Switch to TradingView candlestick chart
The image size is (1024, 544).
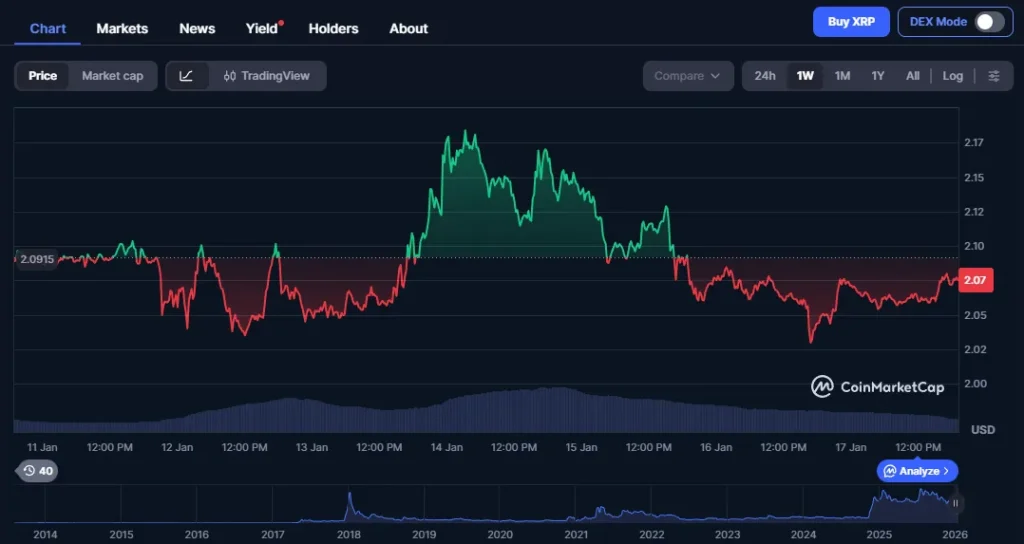coord(267,76)
